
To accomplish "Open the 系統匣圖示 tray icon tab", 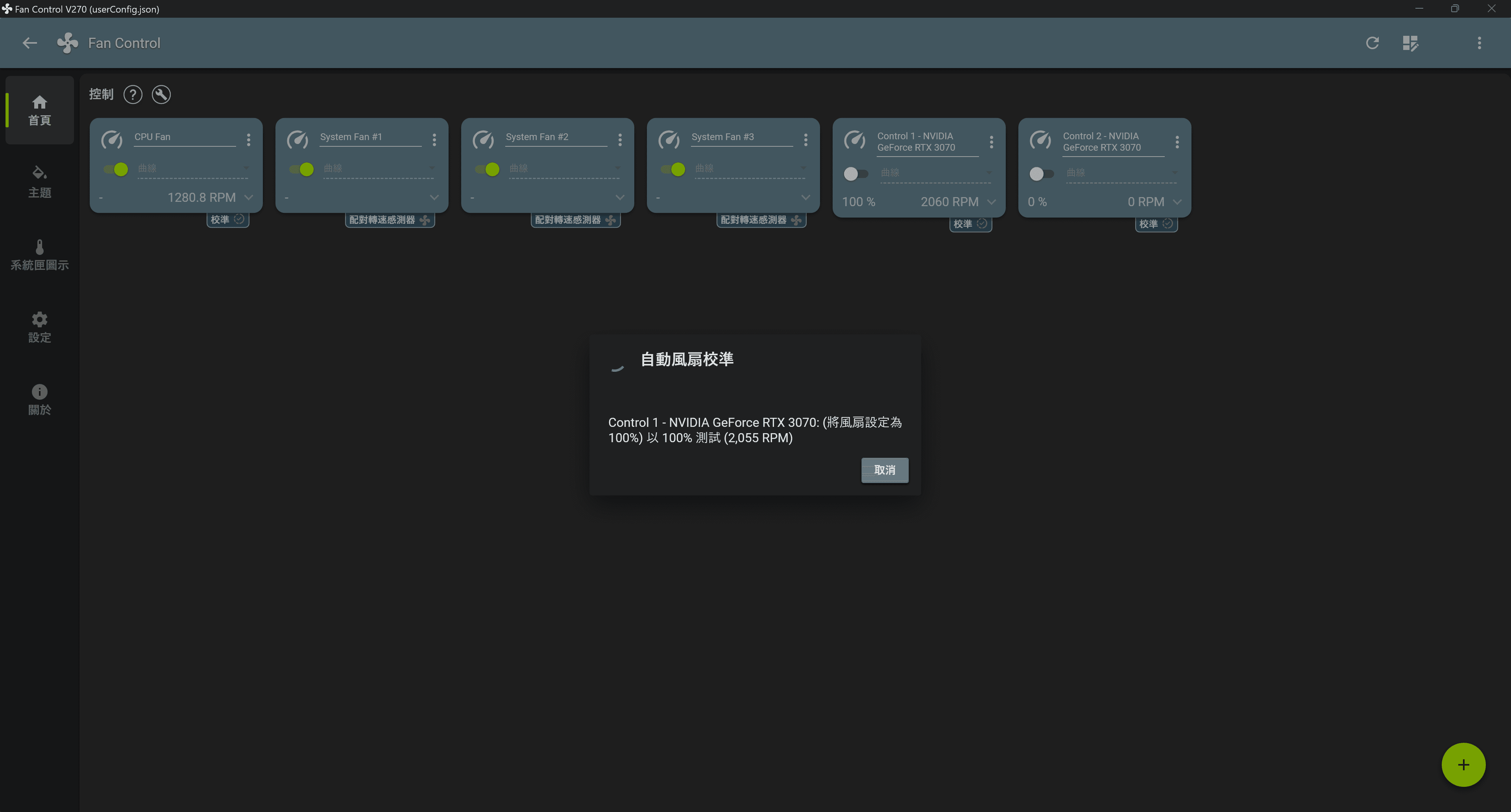I will [x=40, y=255].
